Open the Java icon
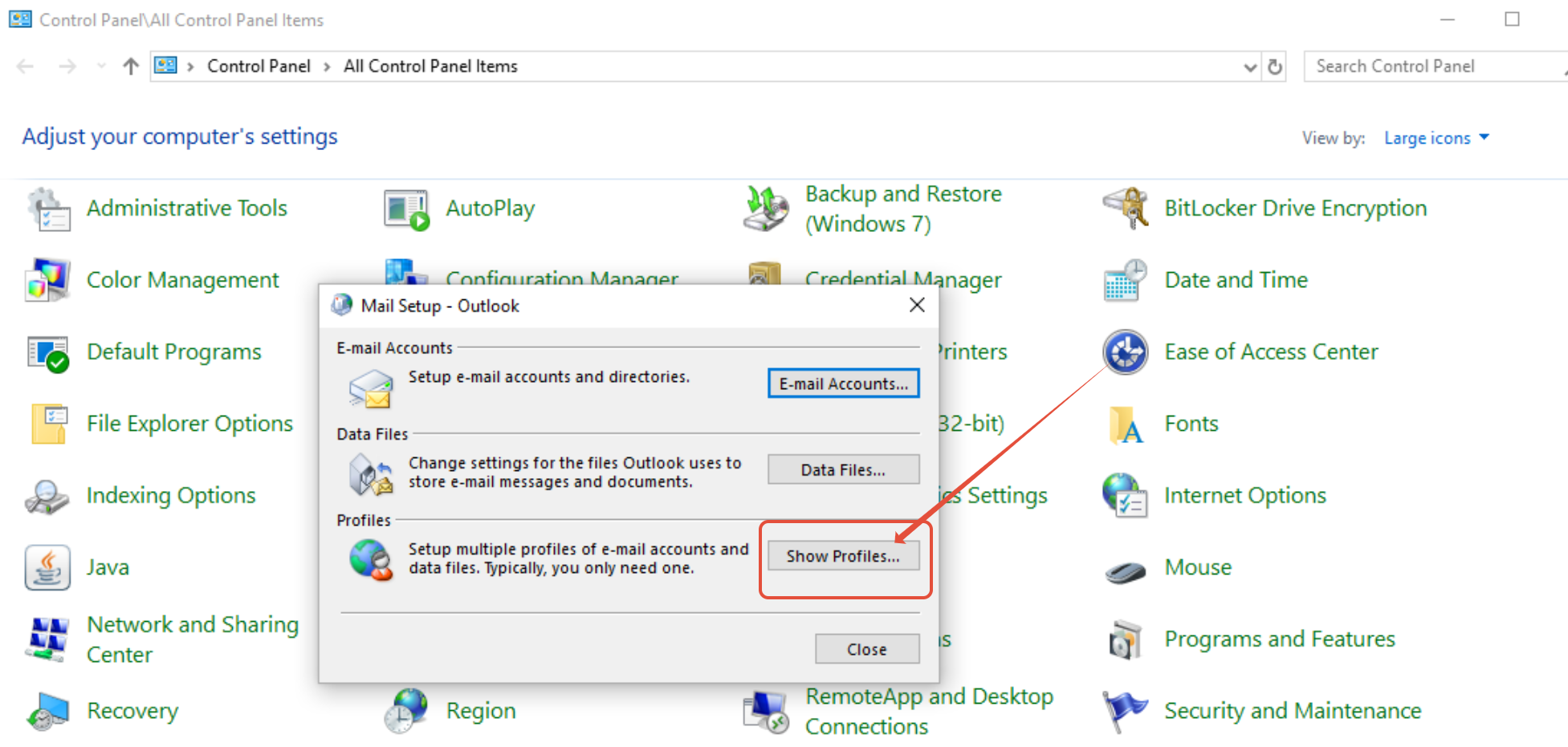 tap(47, 568)
